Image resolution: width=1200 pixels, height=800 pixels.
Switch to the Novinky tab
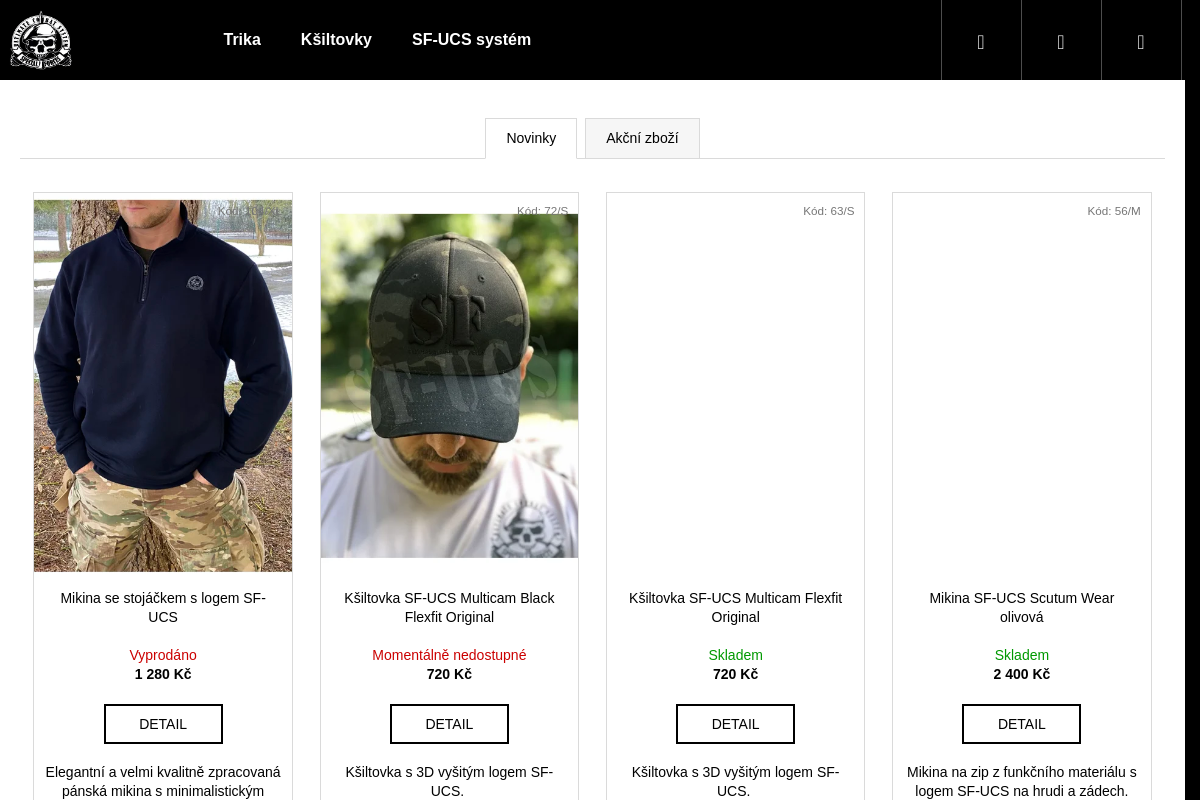[x=531, y=138]
